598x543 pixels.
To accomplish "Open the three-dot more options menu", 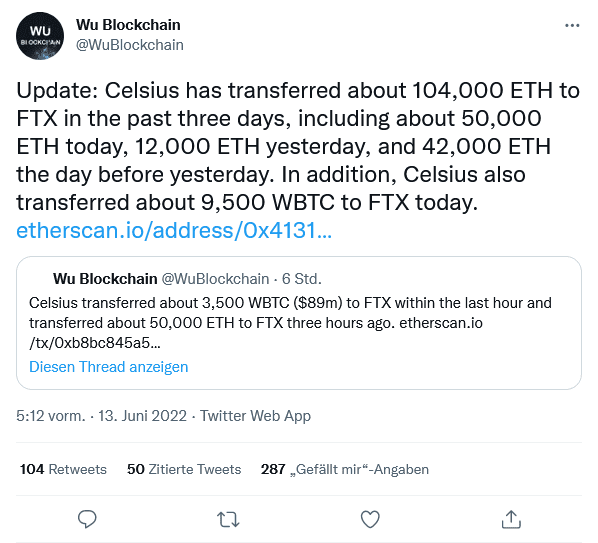I will coord(572,26).
